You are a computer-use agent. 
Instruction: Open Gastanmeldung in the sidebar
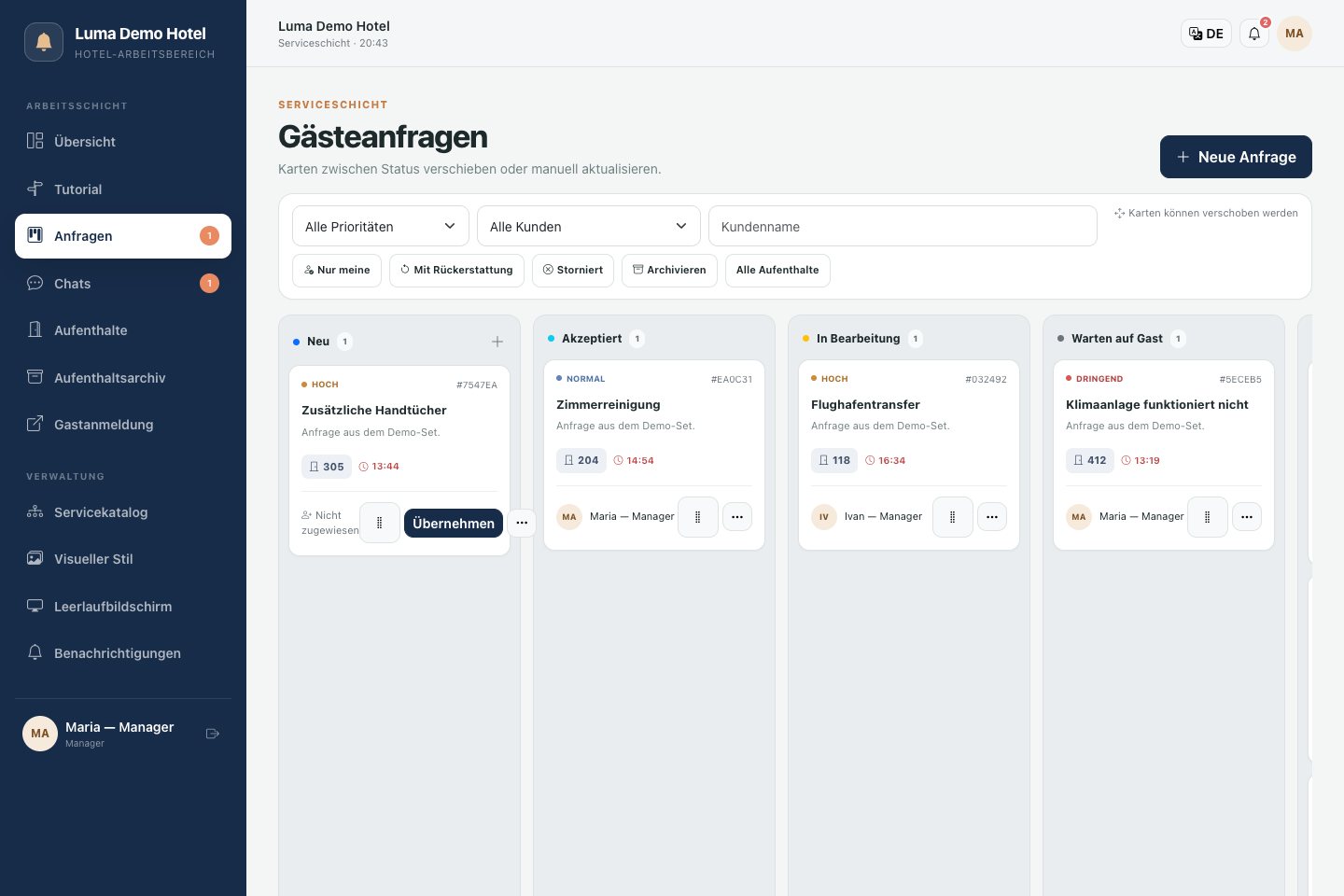[x=123, y=425]
